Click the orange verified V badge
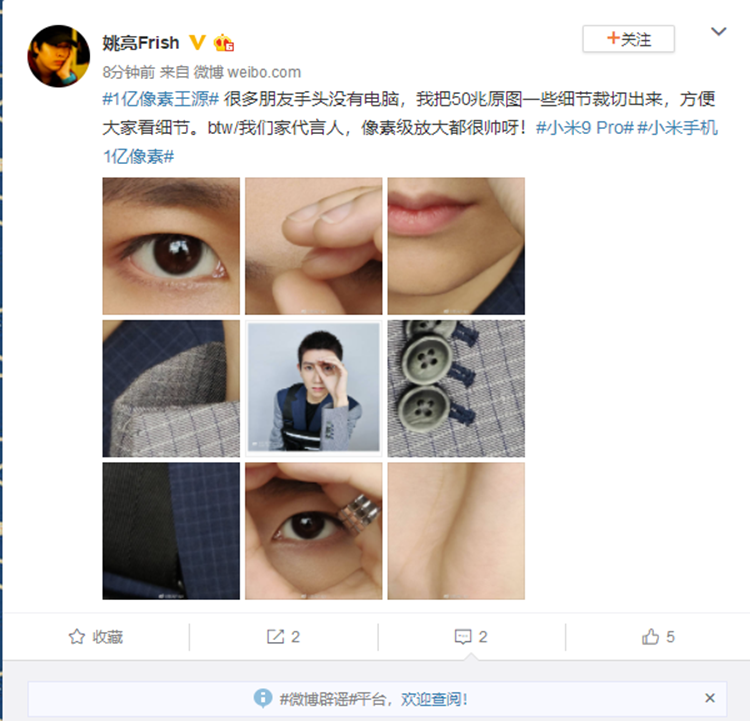Screen dimensions: 750x721 click(x=198, y=43)
